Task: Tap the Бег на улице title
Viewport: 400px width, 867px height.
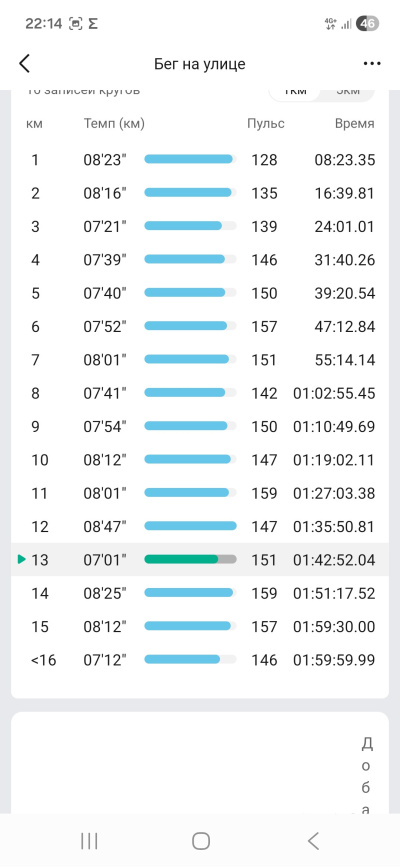Action: pyautogui.click(x=200, y=64)
